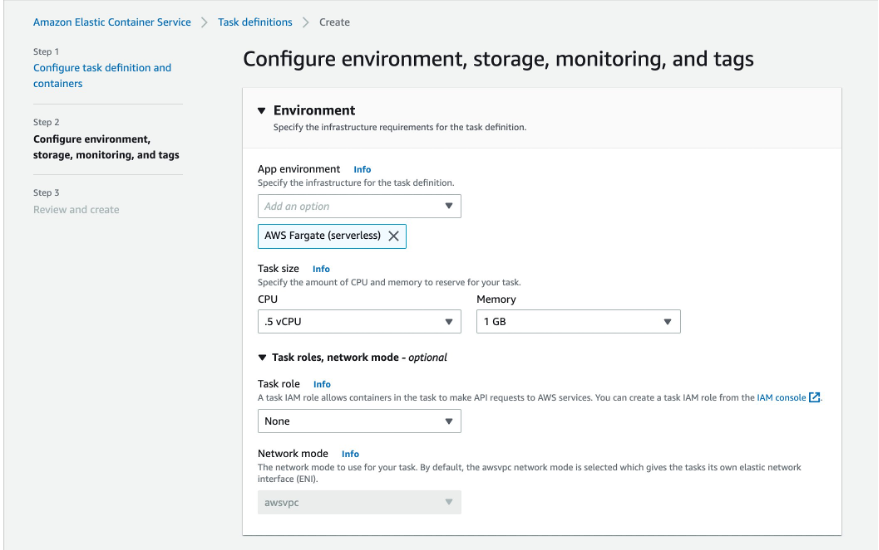This screenshot has height=550, width=879.
Task: Open Step 1 Configure task definition and containers
Action: (x=102, y=75)
